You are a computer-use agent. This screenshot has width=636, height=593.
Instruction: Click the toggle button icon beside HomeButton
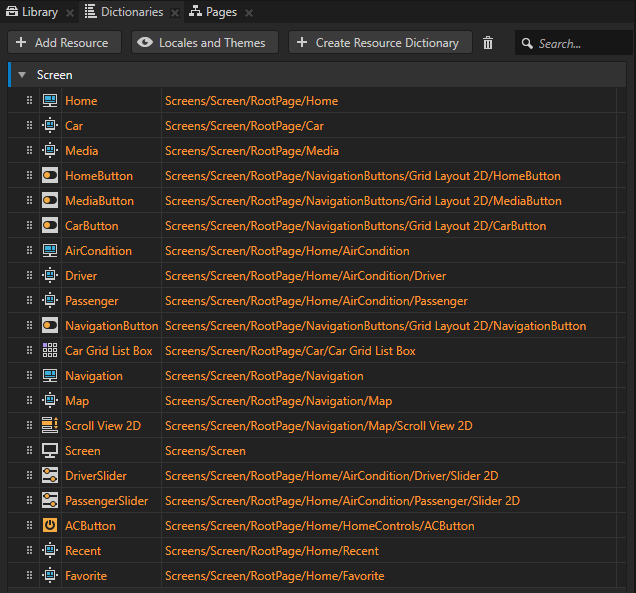(x=50, y=176)
